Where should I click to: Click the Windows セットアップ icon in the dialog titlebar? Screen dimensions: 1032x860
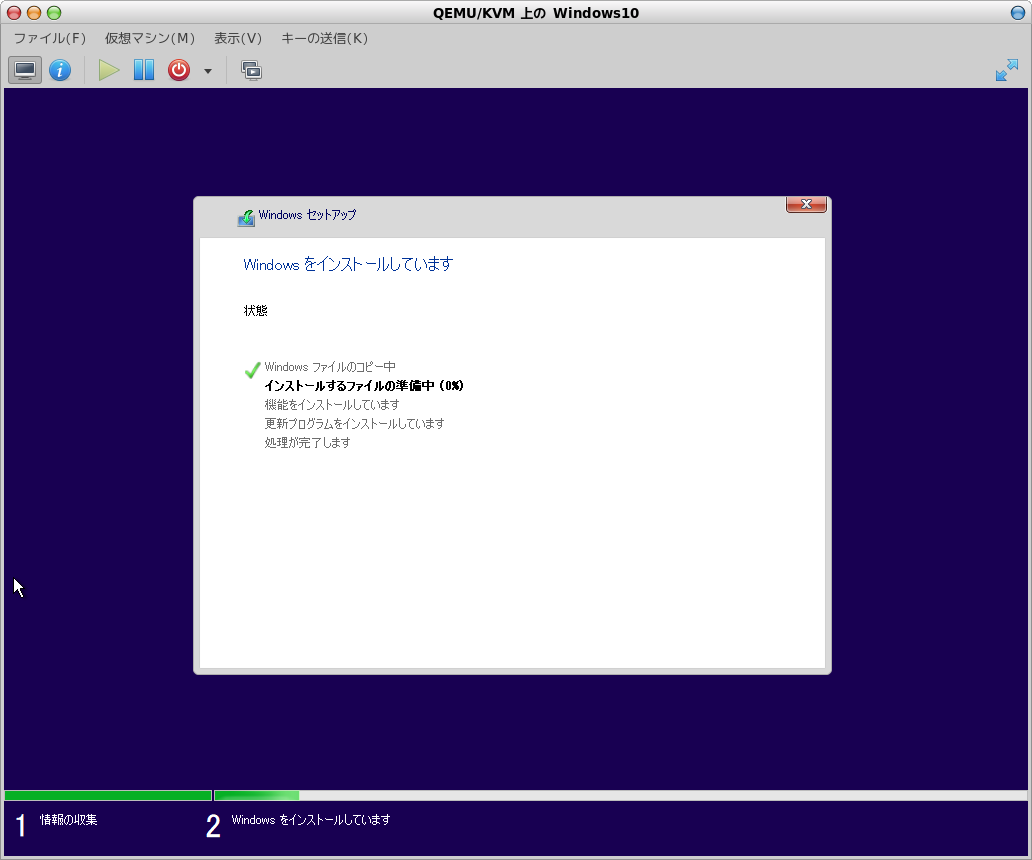[245, 216]
